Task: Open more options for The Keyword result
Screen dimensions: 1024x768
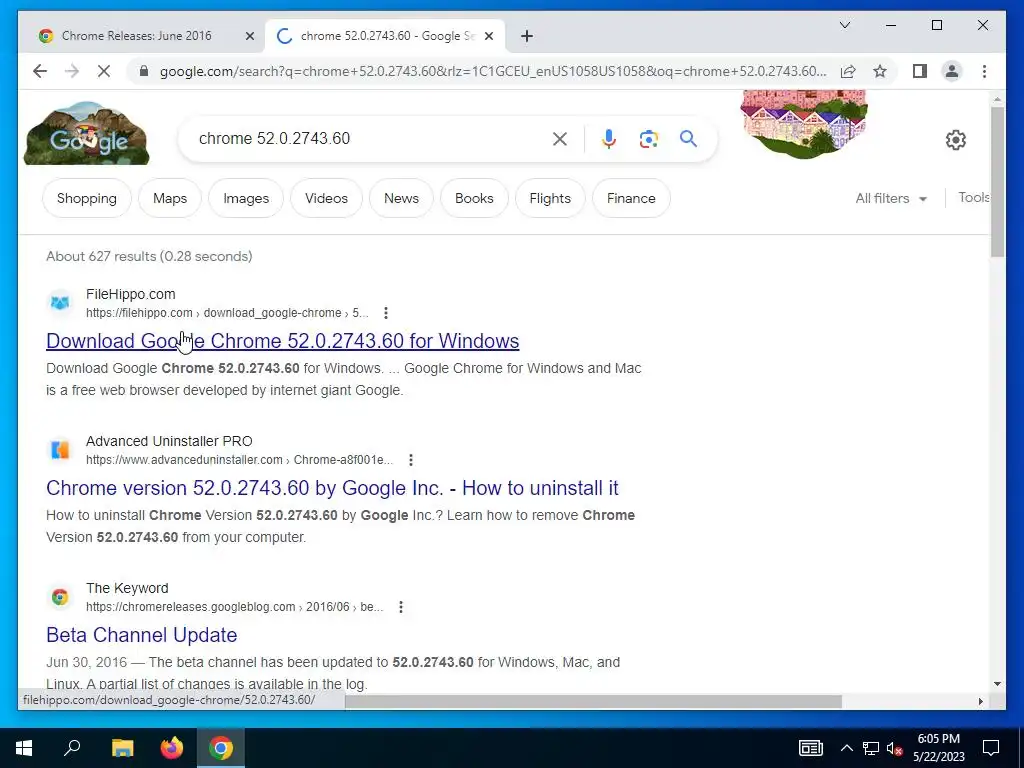Action: click(401, 607)
